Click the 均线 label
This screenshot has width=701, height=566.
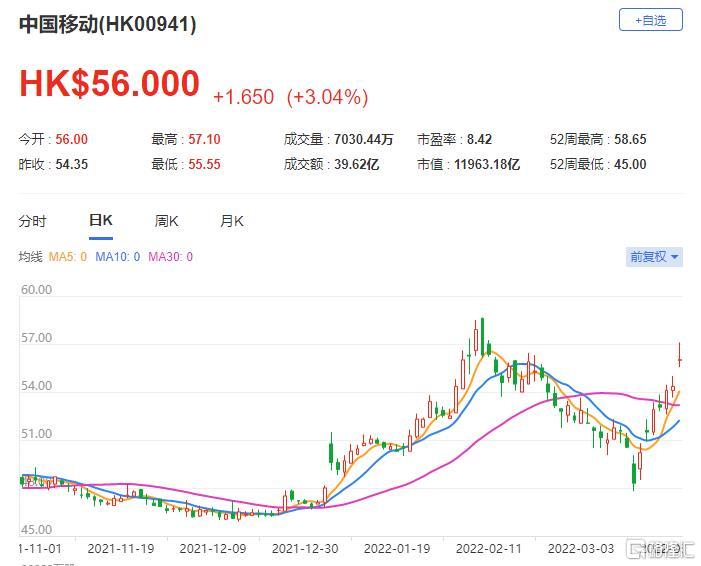click(30, 257)
